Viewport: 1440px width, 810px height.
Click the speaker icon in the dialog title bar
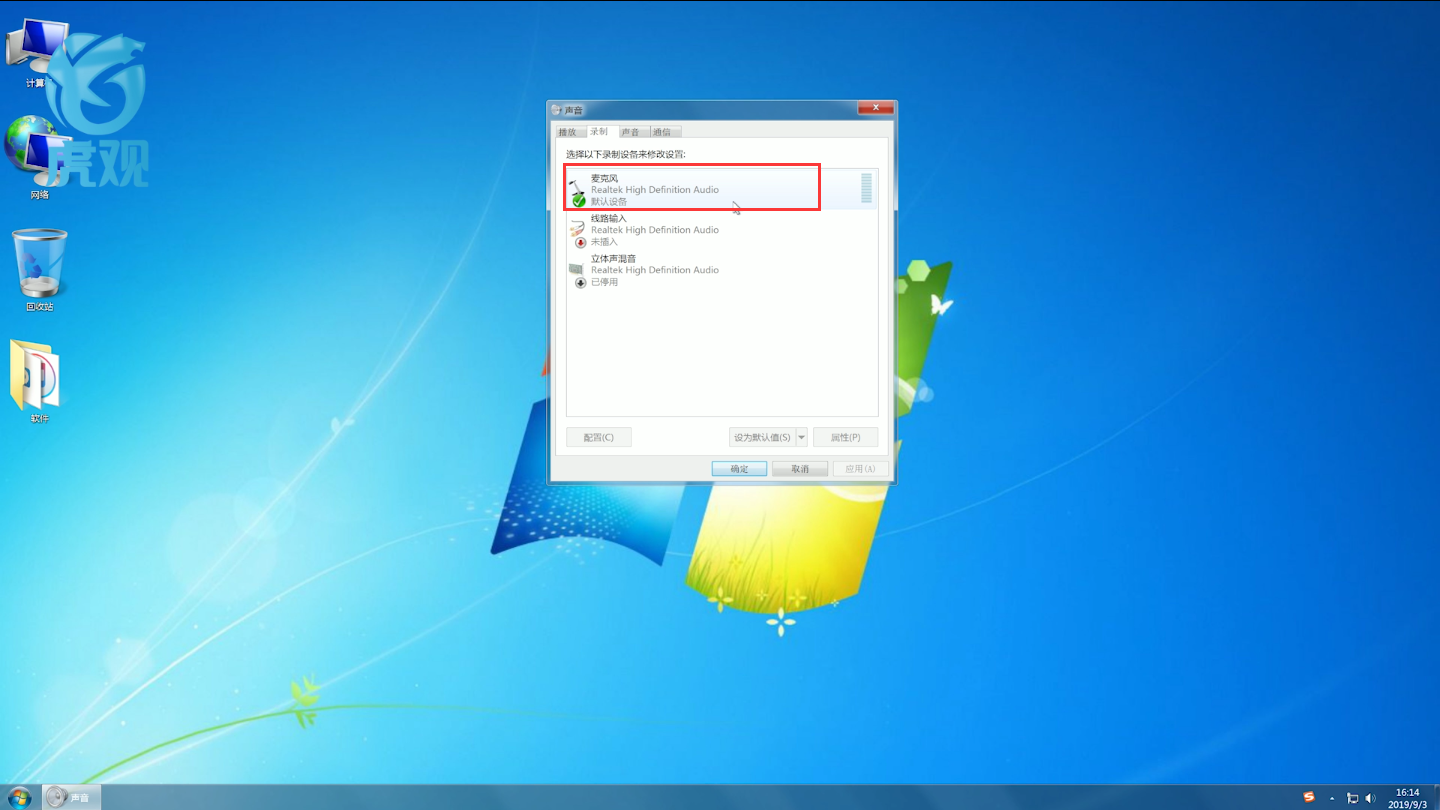[x=557, y=110]
